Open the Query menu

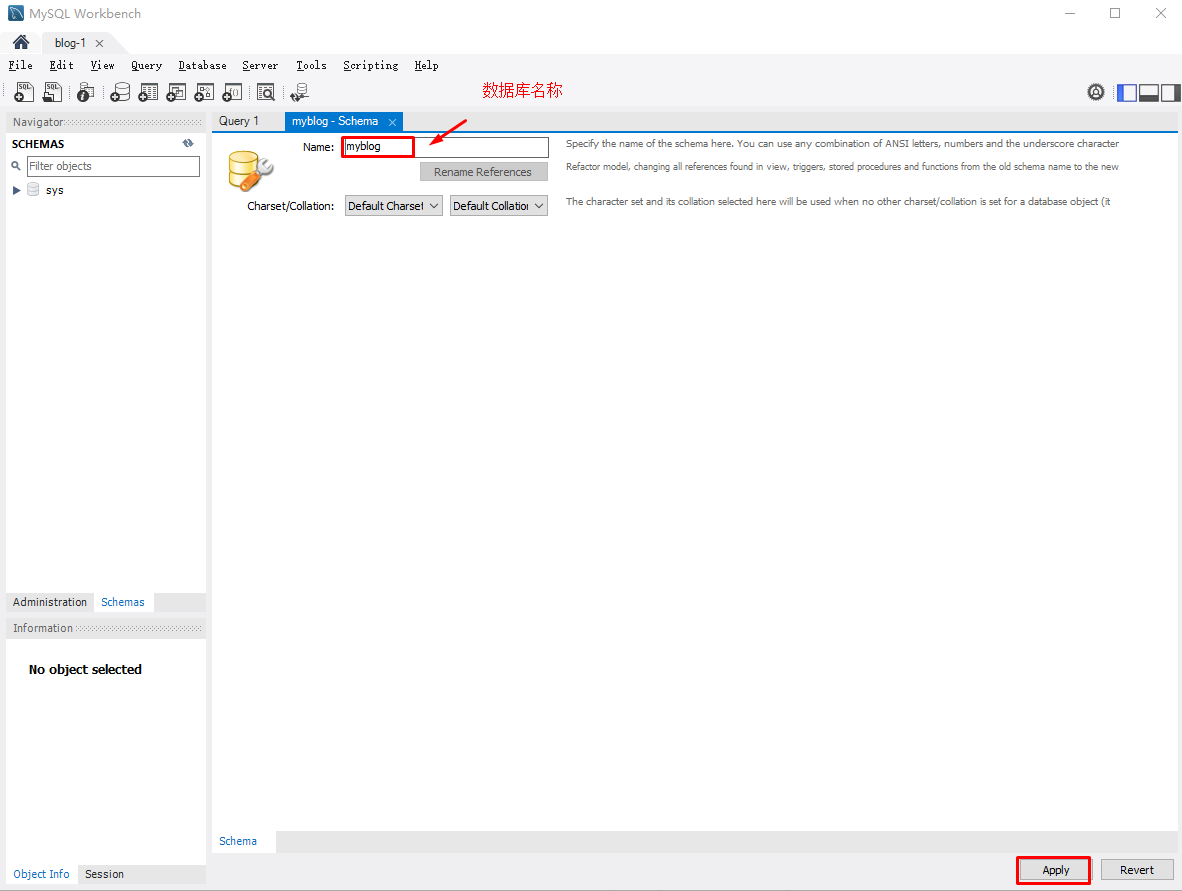point(146,66)
